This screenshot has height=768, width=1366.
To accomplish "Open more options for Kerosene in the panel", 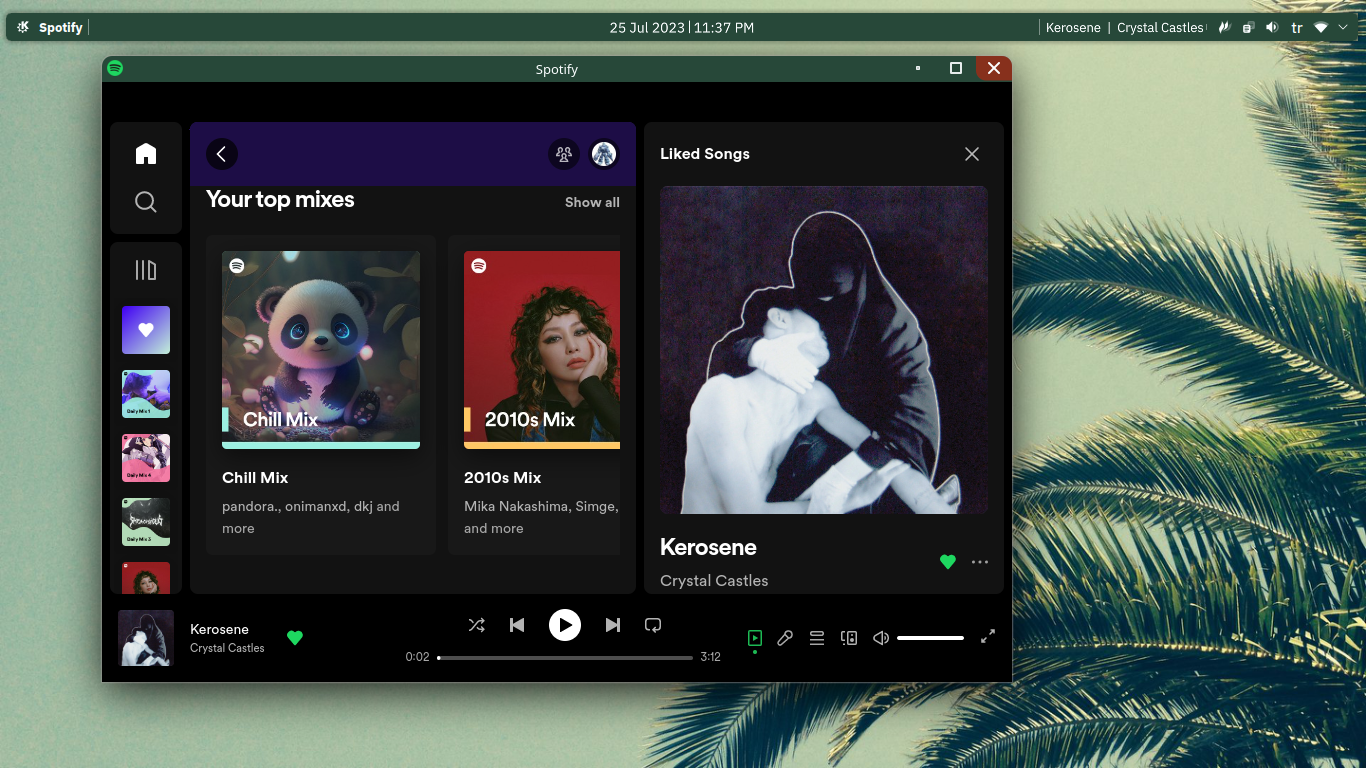I will point(980,562).
